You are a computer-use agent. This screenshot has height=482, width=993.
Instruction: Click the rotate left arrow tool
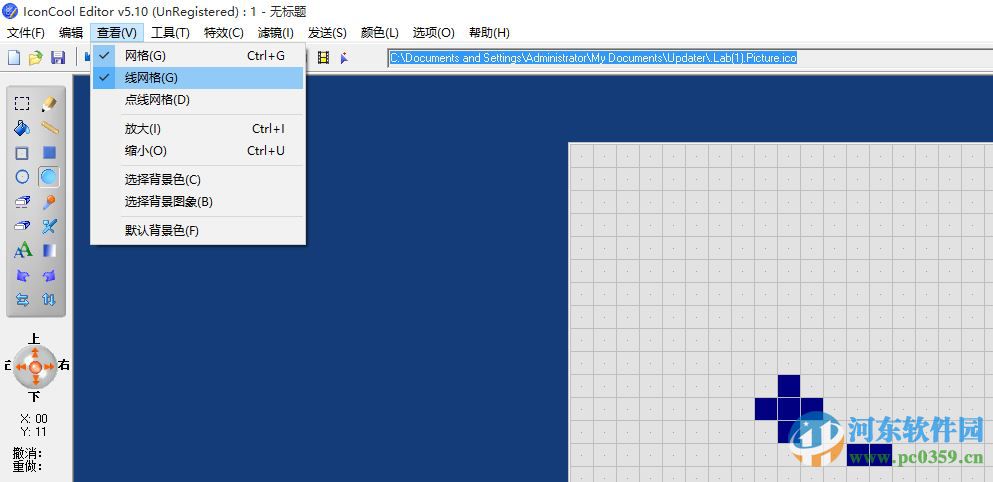point(22,276)
